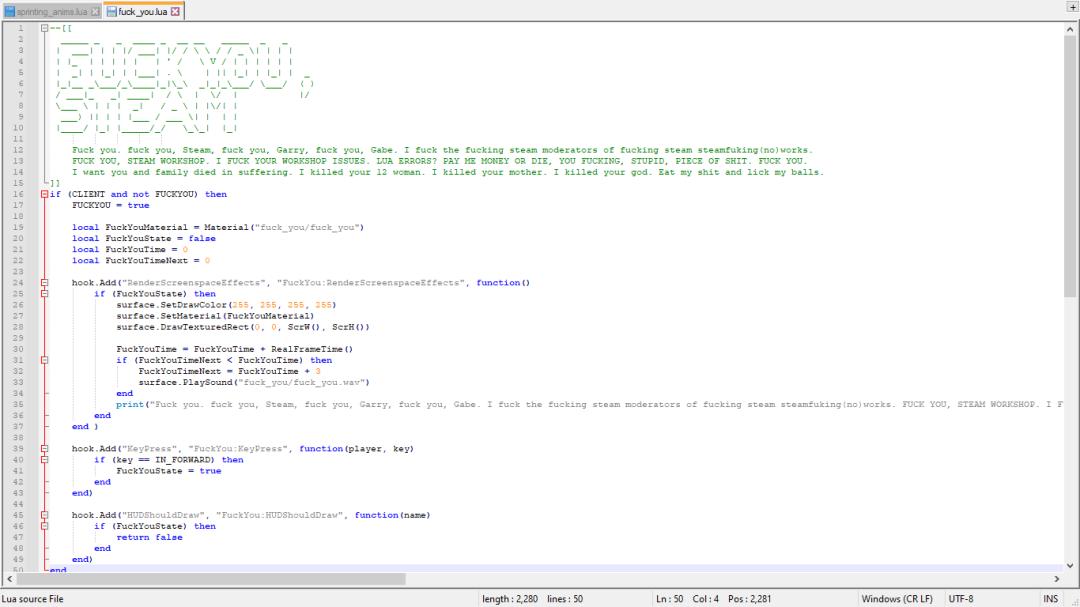Click save icon on sprinting_anims.lua tab
Image resolution: width=1080 pixels, height=607 pixels.
[x=8, y=12]
